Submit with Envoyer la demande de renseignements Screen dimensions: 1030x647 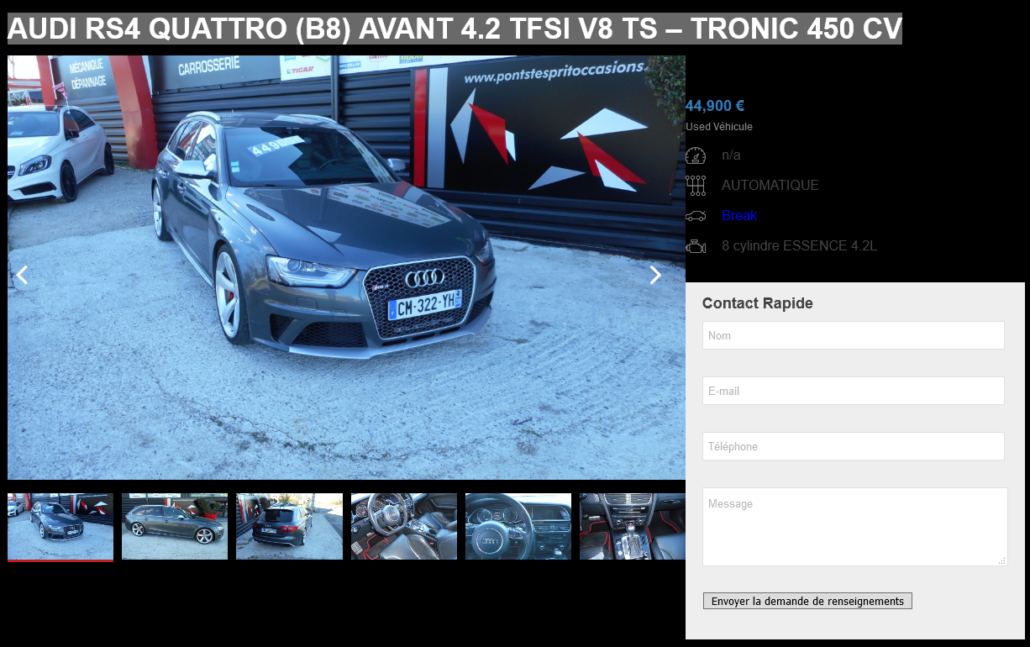(807, 601)
